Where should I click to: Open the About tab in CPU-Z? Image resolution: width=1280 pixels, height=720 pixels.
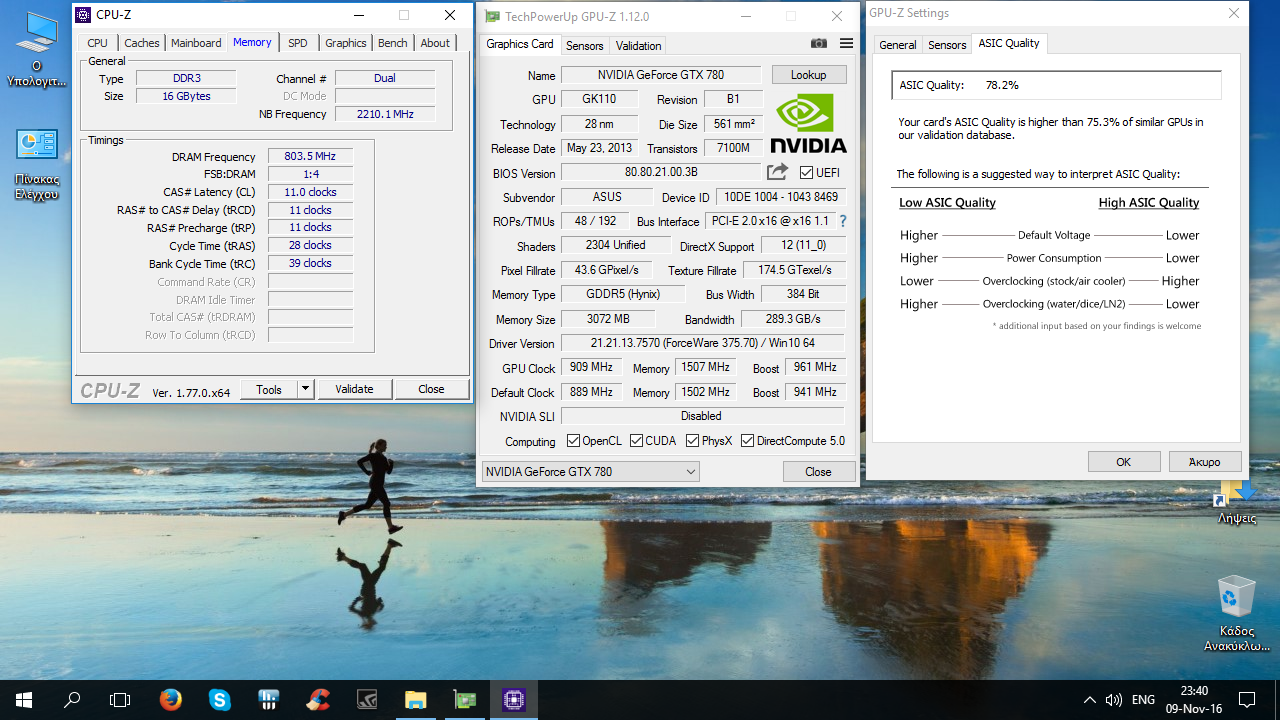point(435,43)
